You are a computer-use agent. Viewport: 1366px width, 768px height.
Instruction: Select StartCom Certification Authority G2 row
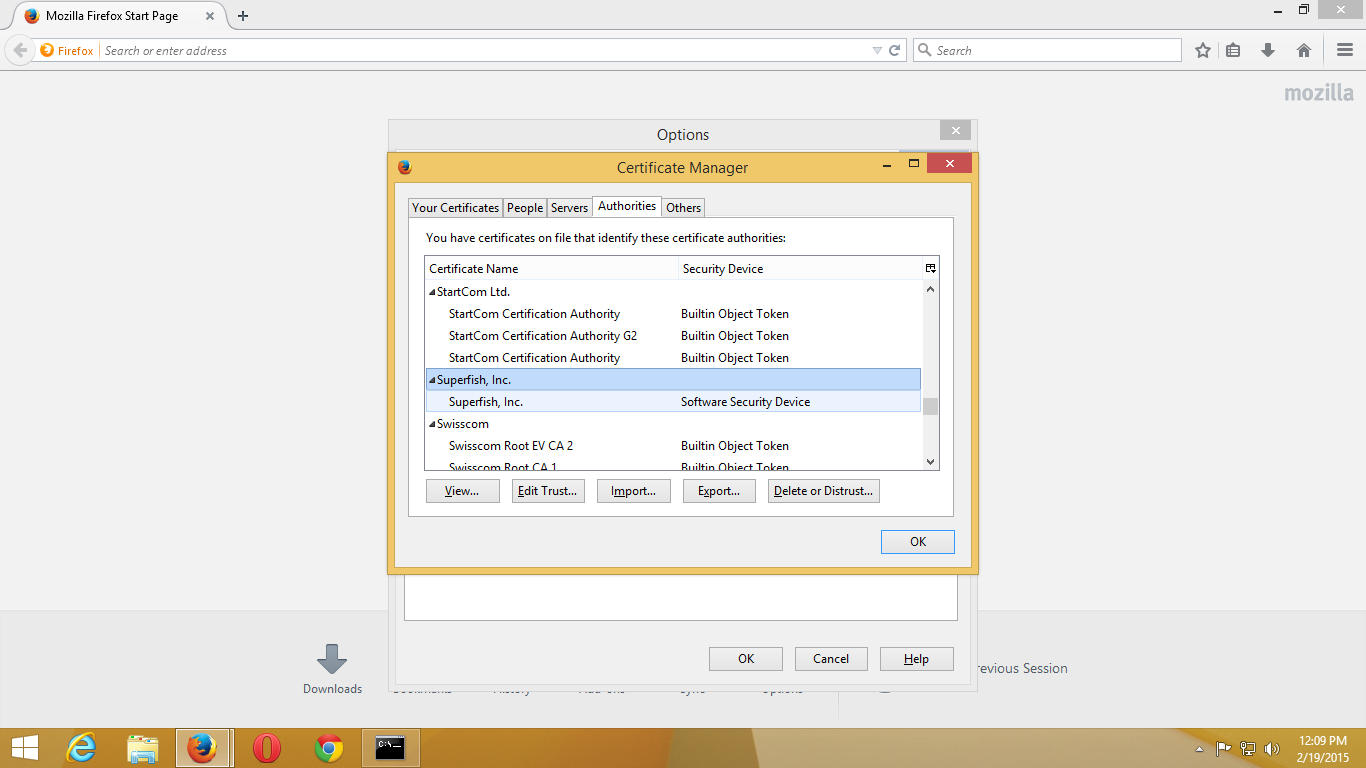[x=673, y=336]
